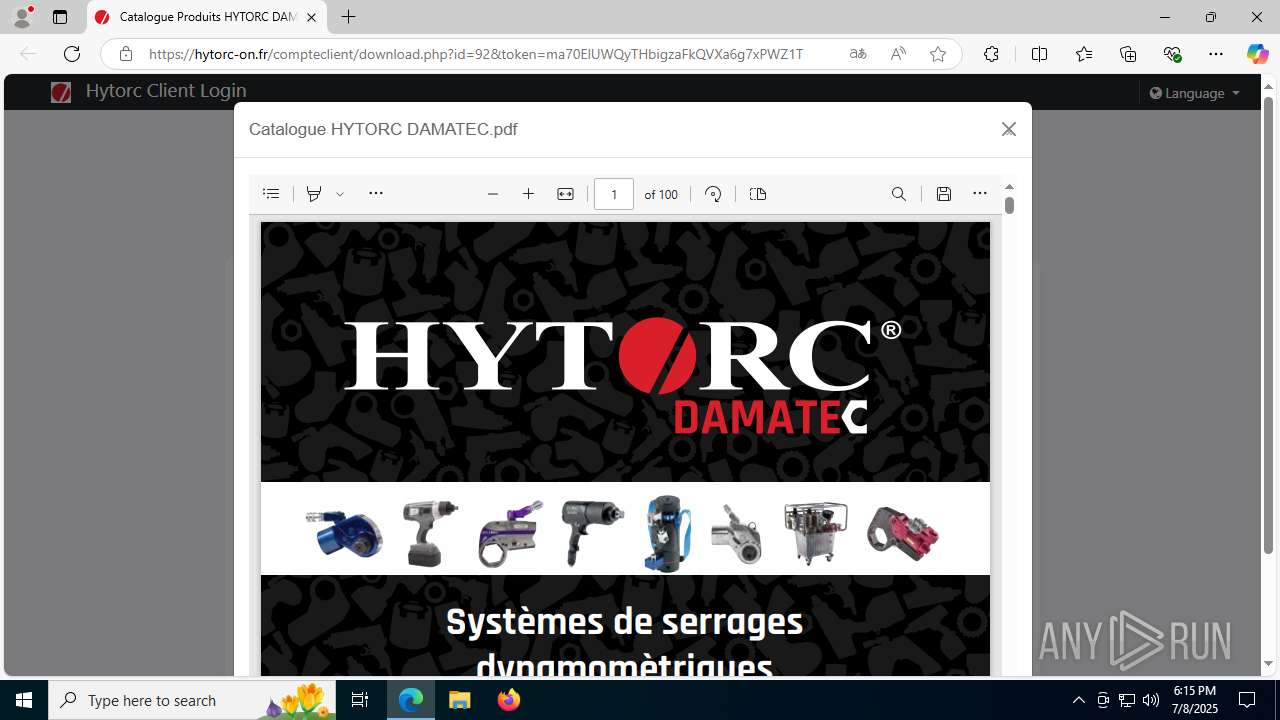Click the Hytorc Client Login title link
This screenshot has width=1280, height=720.
166,91
